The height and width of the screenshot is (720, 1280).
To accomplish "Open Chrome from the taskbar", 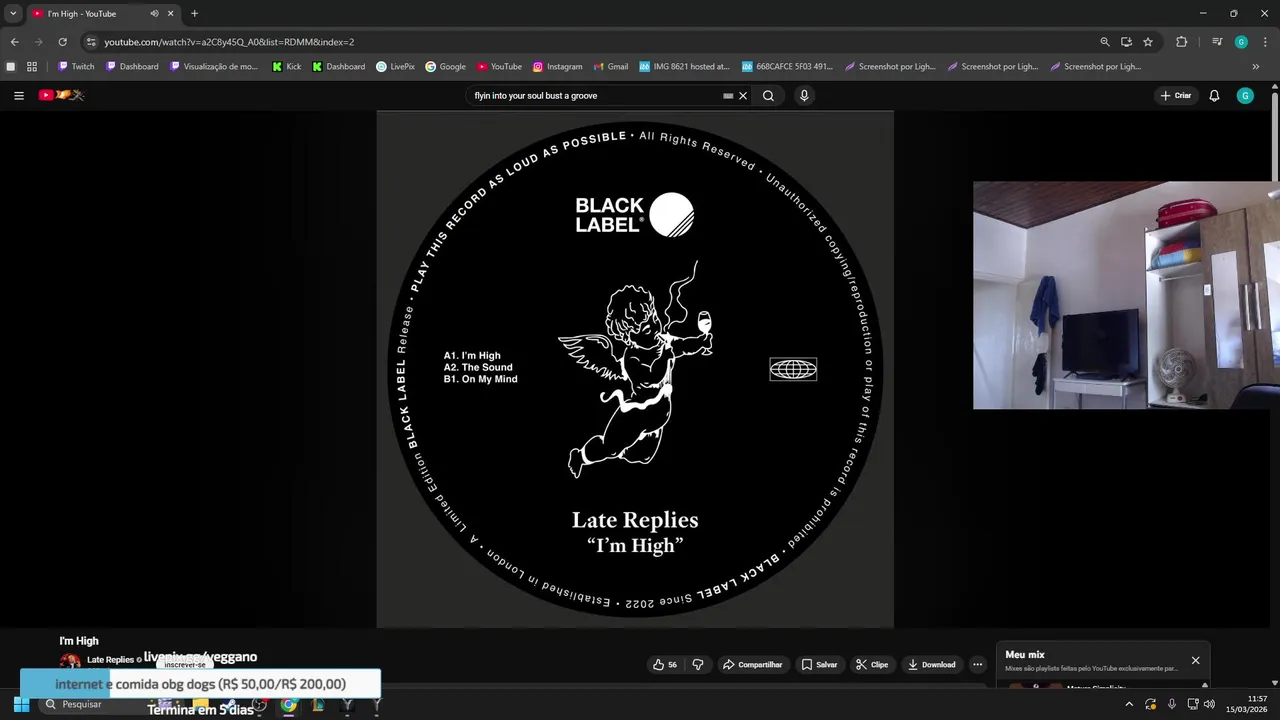I will 289,704.
